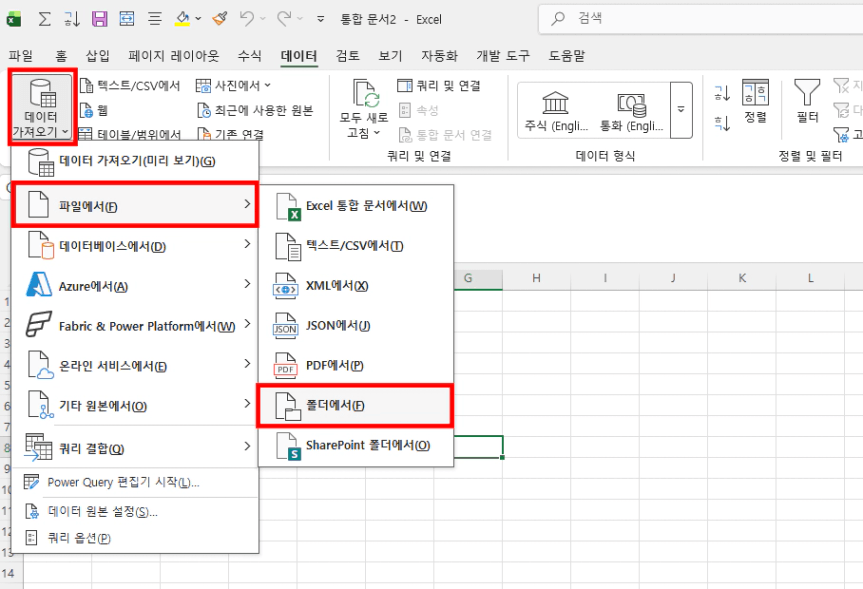Open the 수식 ribbon tab
863x589 pixels.
[249, 56]
